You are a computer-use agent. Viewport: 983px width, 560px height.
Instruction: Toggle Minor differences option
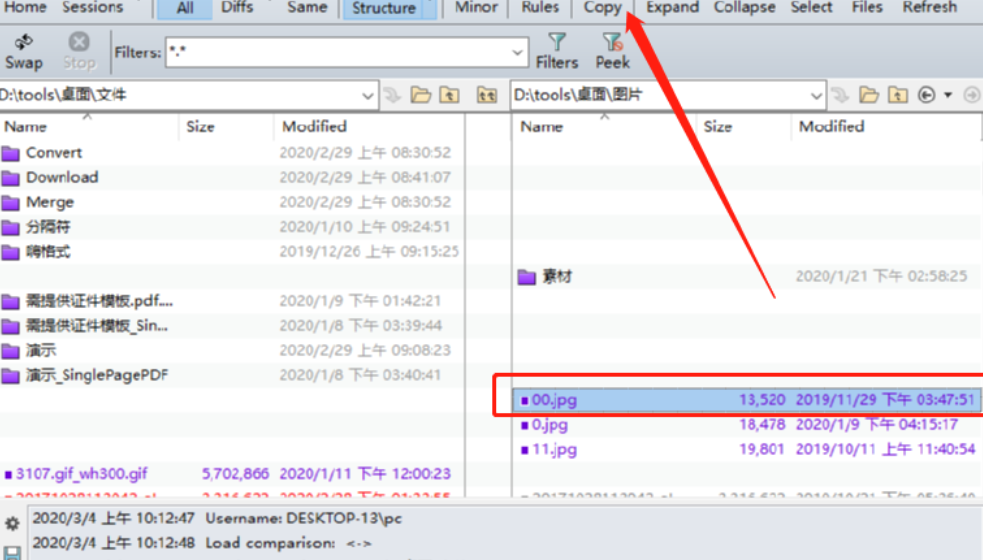476,8
